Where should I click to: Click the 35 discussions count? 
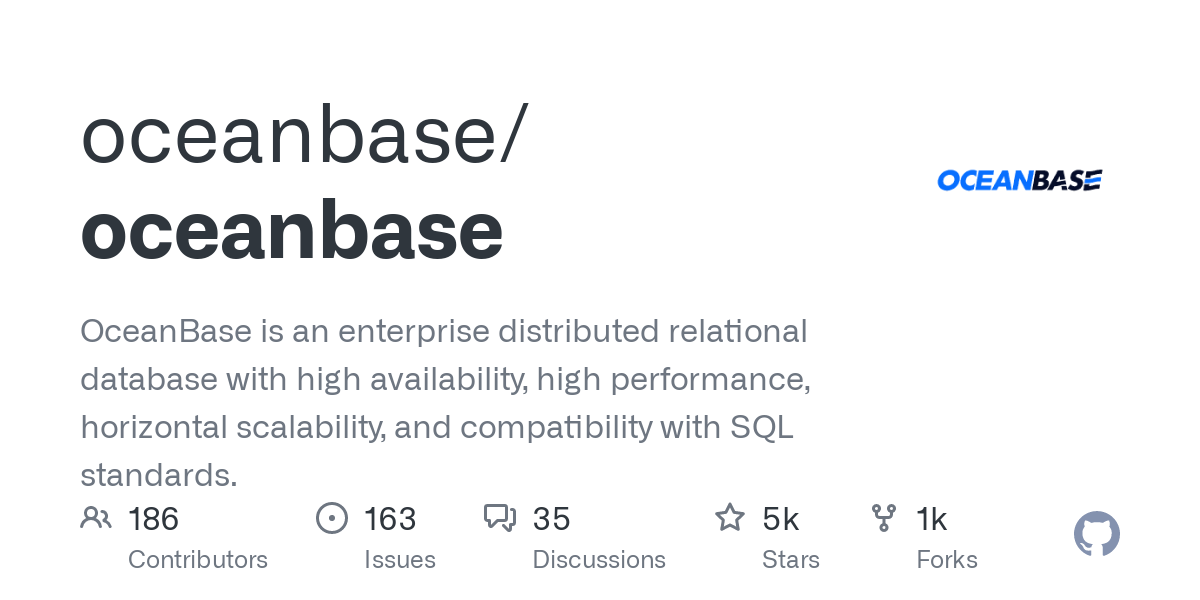point(552,519)
